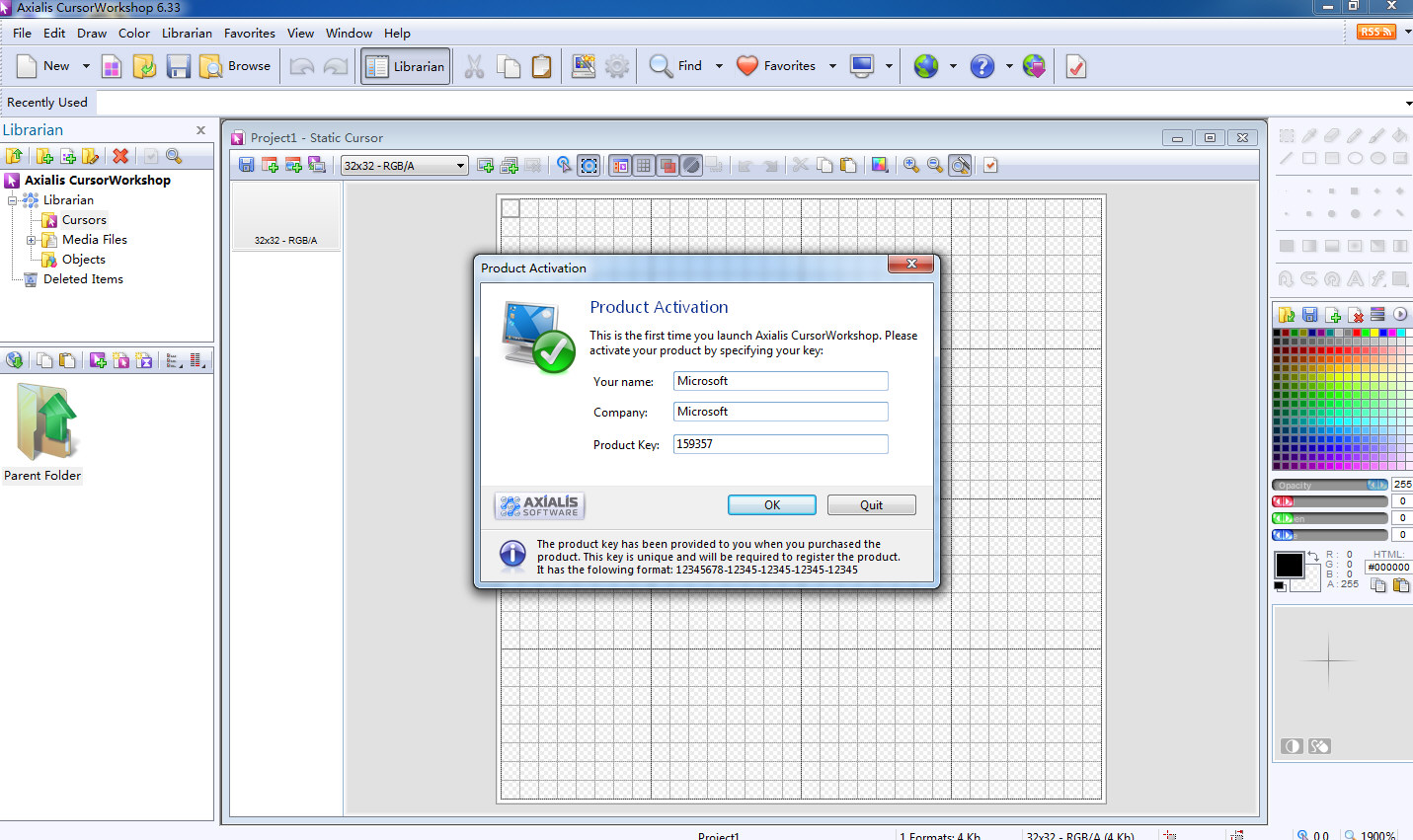This screenshot has height=840, width=1413.
Task: Click the globe web icon in main toolbar
Action: point(925,66)
